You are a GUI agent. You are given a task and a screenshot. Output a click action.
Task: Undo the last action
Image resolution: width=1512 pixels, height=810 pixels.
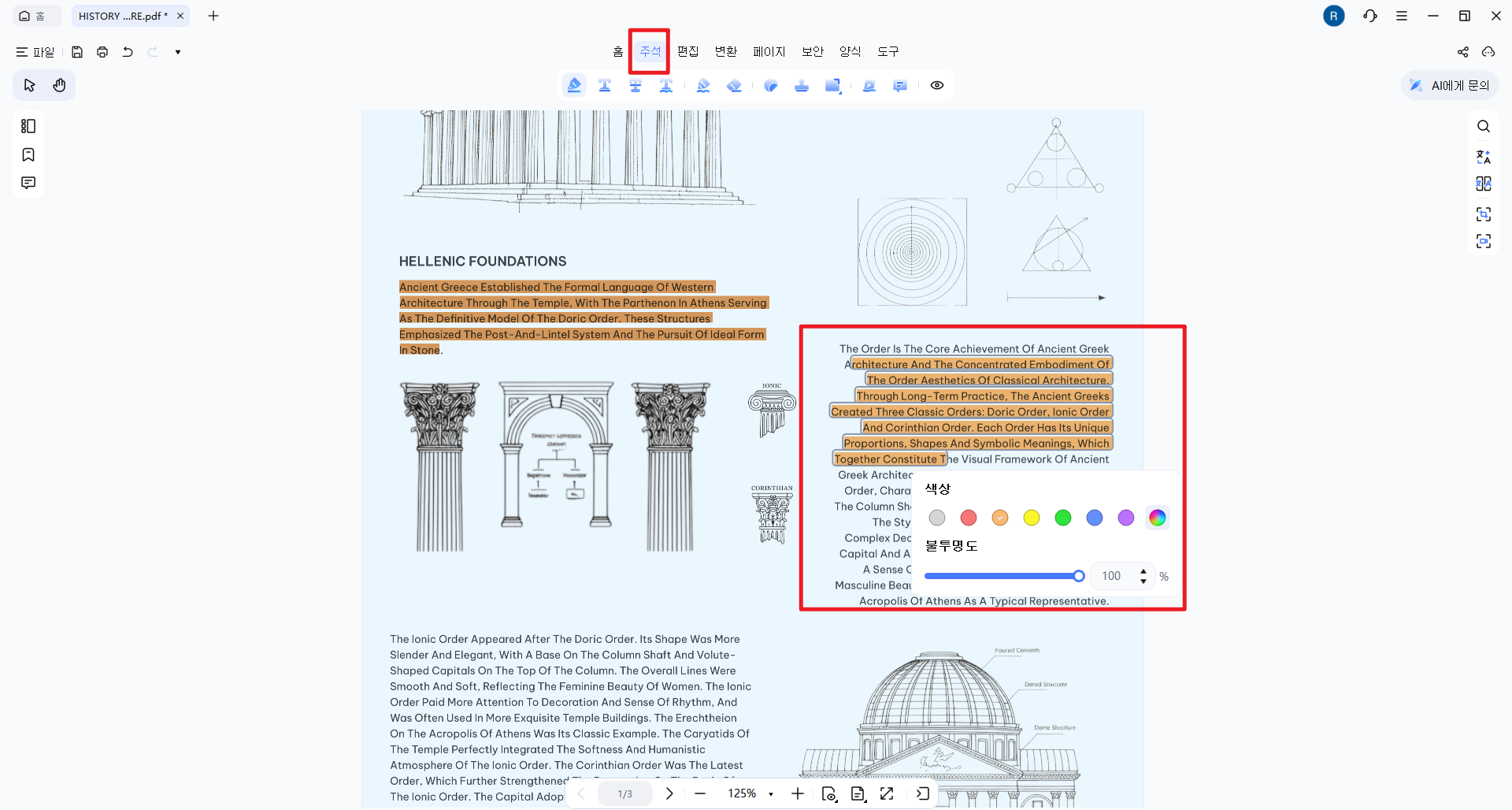coord(128,52)
